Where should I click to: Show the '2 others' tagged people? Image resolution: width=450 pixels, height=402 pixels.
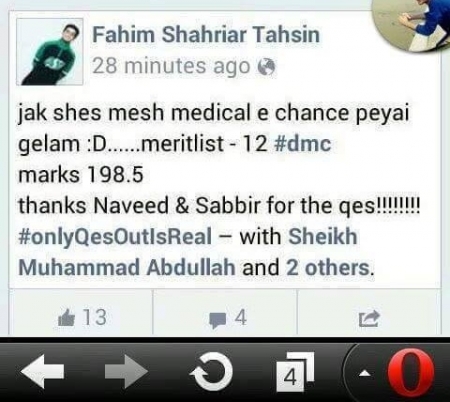[x=328, y=268]
